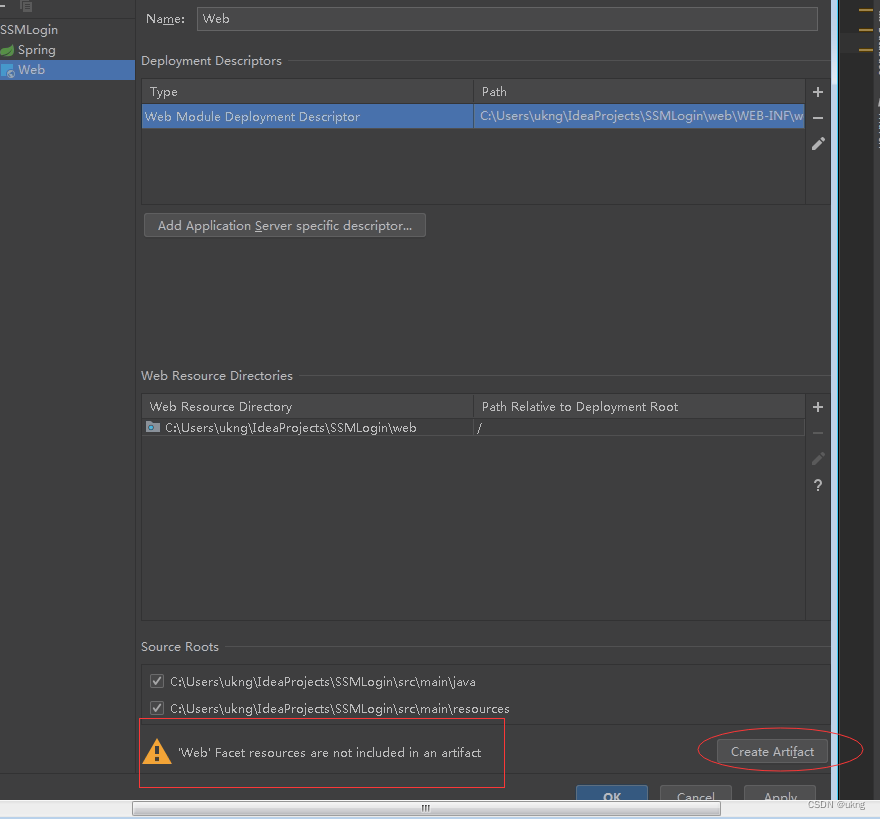Add a new deployment descriptor with plus icon
This screenshot has width=880, height=819.
tap(818, 91)
